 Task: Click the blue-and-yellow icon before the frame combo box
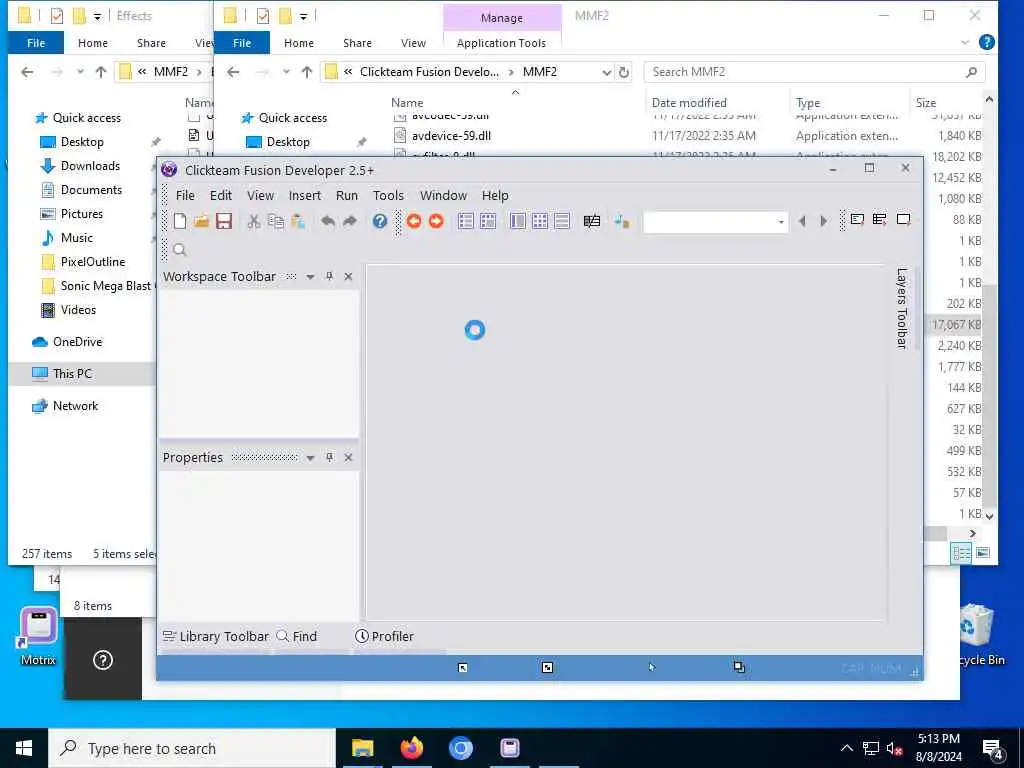[x=622, y=221]
